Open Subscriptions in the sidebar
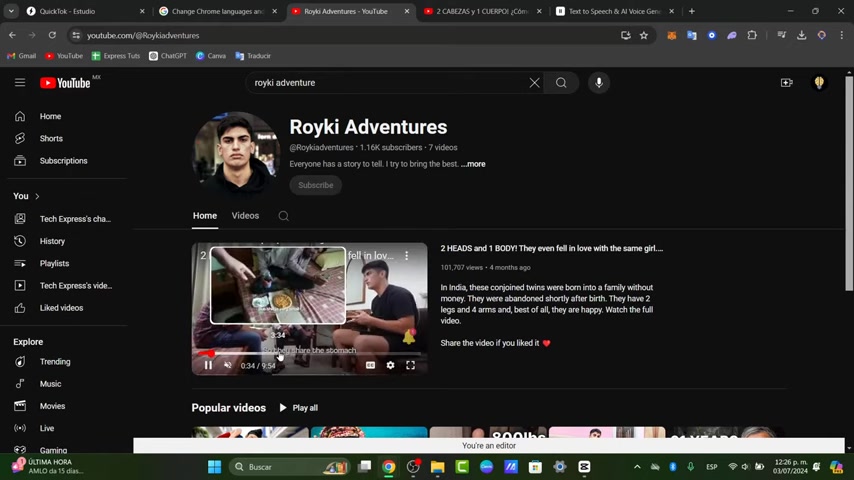This screenshot has width=854, height=480. coord(63,161)
